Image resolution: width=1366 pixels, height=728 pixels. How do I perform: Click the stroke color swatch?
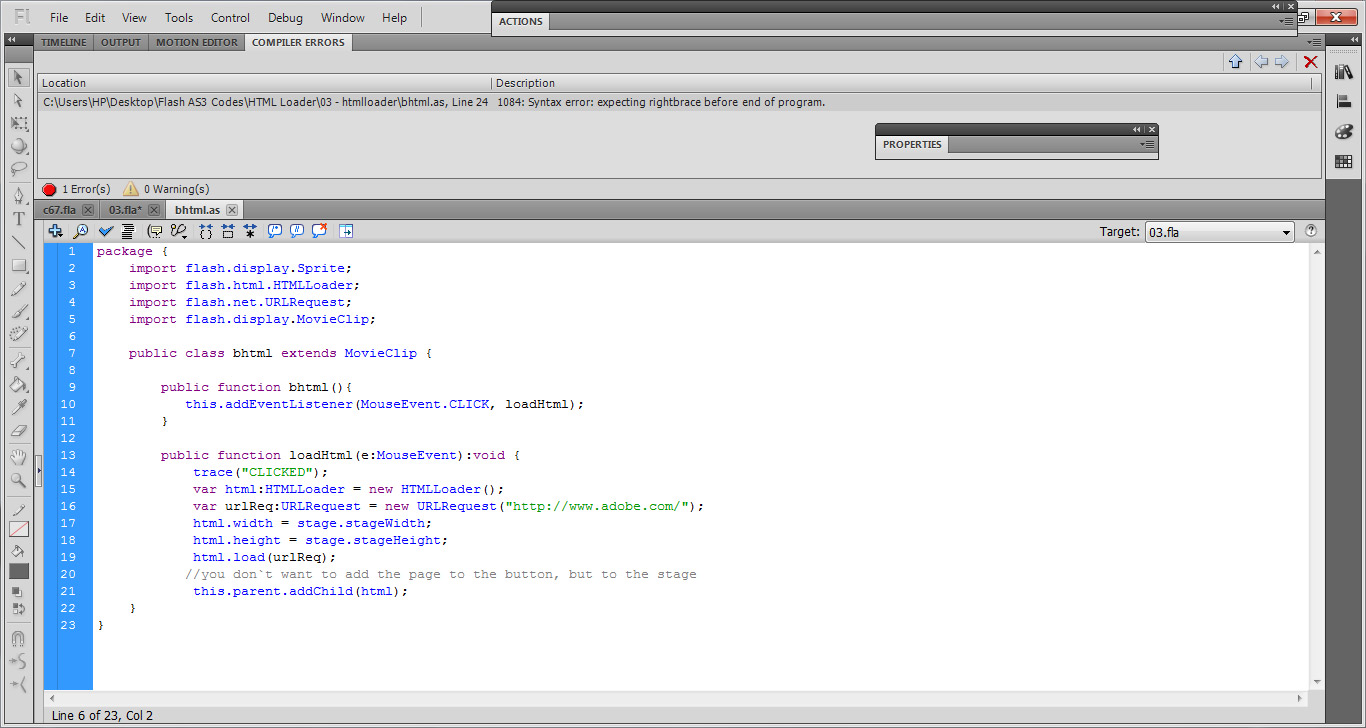click(x=19, y=527)
